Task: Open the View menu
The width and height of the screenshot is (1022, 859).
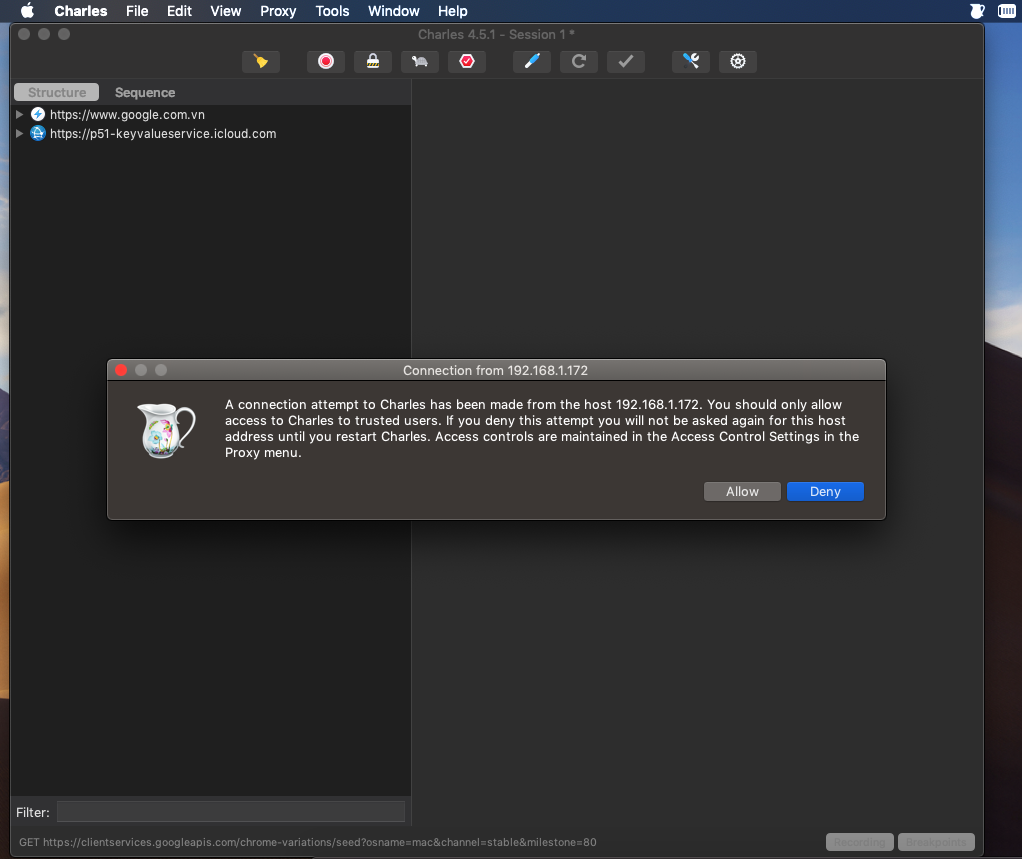Action: [226, 11]
